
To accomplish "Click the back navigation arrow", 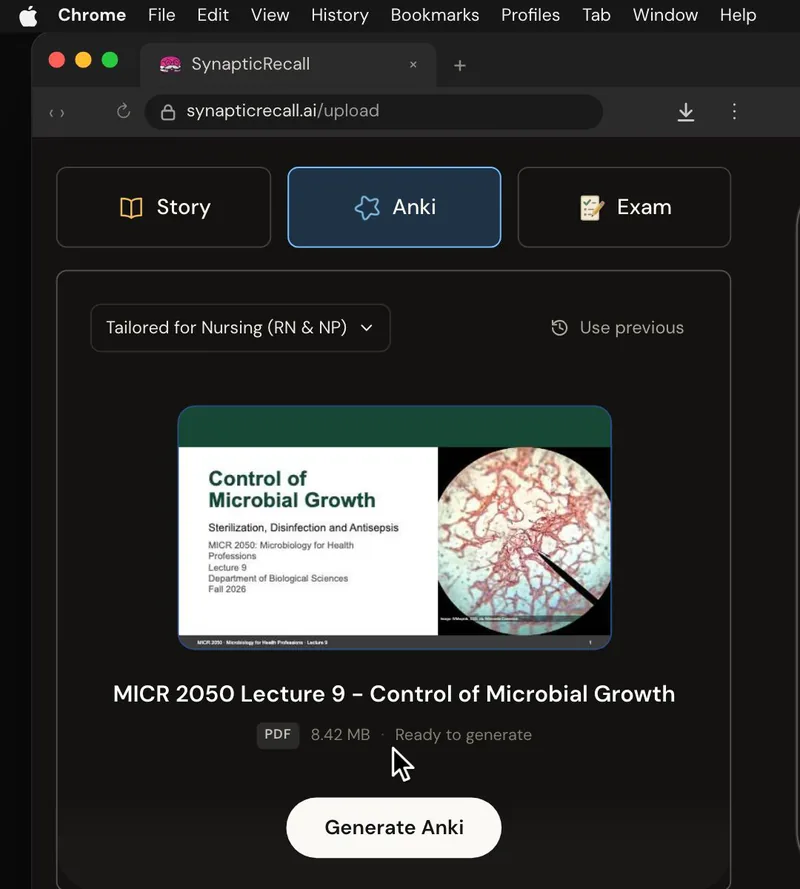I will (51, 113).
